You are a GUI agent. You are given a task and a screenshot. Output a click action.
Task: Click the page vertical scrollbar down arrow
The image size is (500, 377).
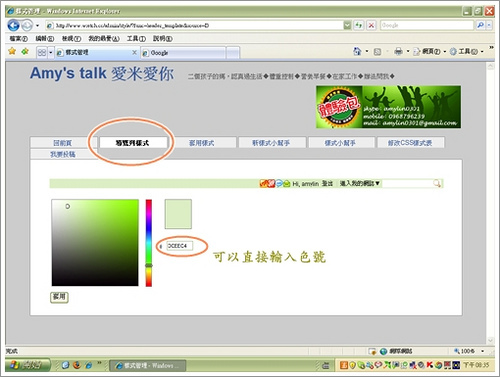(490, 341)
